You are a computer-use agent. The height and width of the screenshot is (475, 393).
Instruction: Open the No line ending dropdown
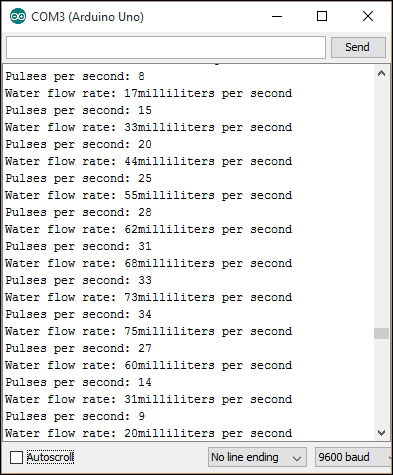pyautogui.click(x=257, y=457)
